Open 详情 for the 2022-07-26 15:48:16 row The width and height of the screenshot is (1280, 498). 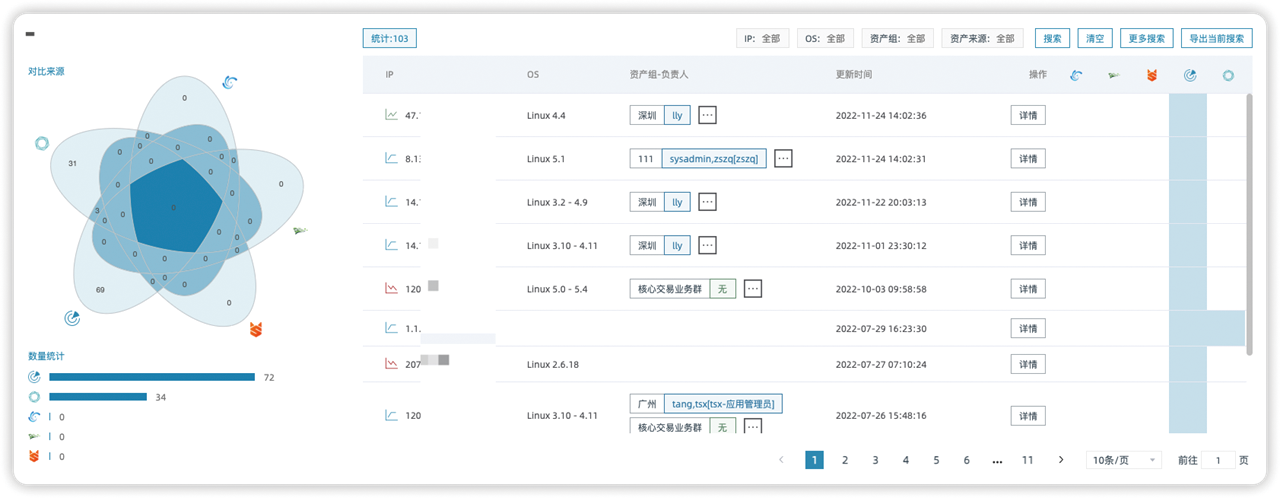(1028, 415)
